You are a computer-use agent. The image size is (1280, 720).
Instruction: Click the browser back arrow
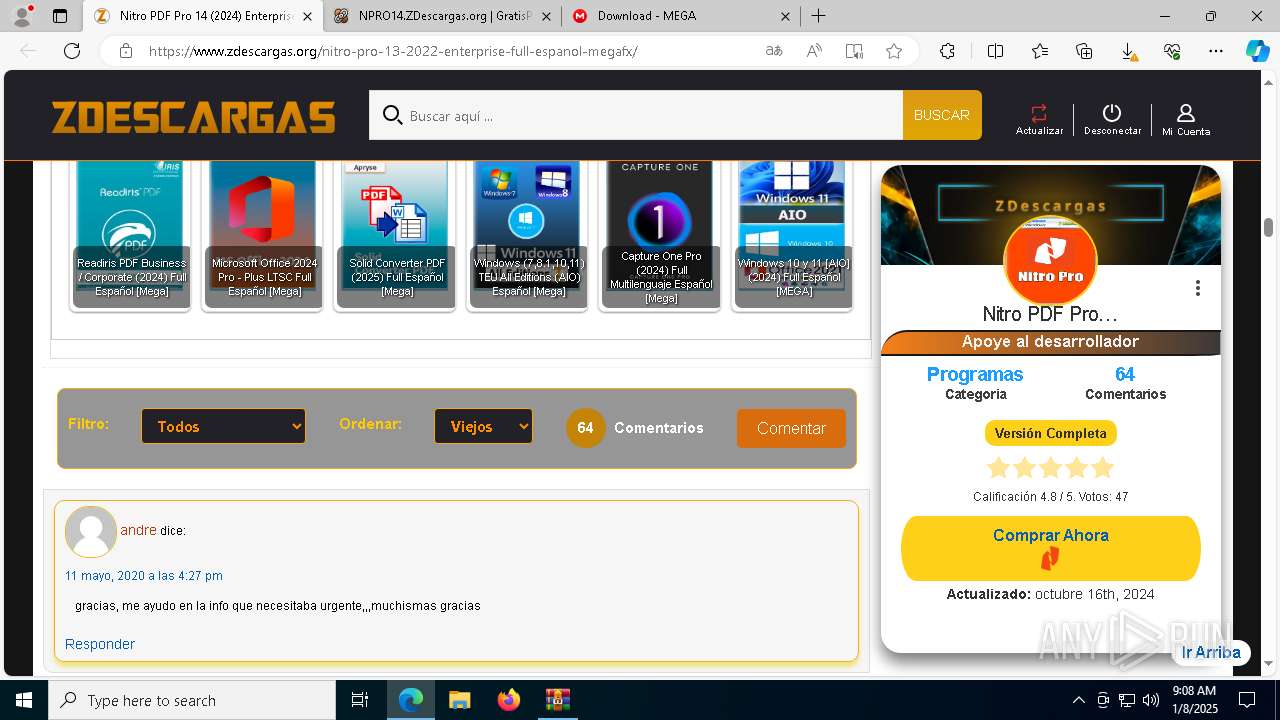pyautogui.click(x=28, y=51)
